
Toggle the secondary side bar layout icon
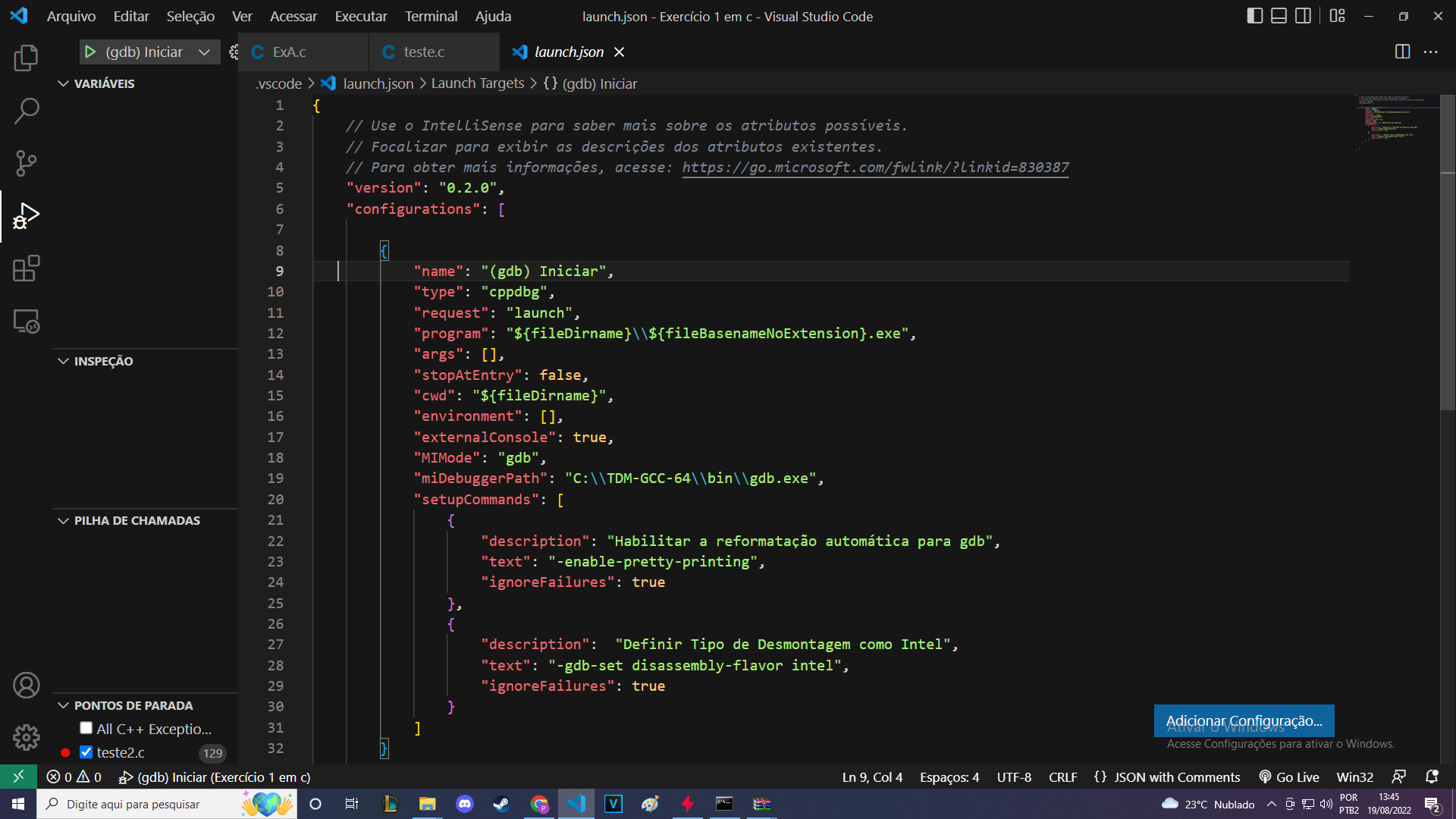[x=1303, y=16]
